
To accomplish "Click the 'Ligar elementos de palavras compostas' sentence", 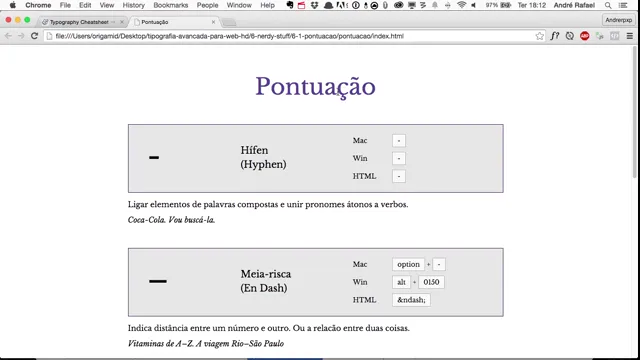I will pos(268,204).
